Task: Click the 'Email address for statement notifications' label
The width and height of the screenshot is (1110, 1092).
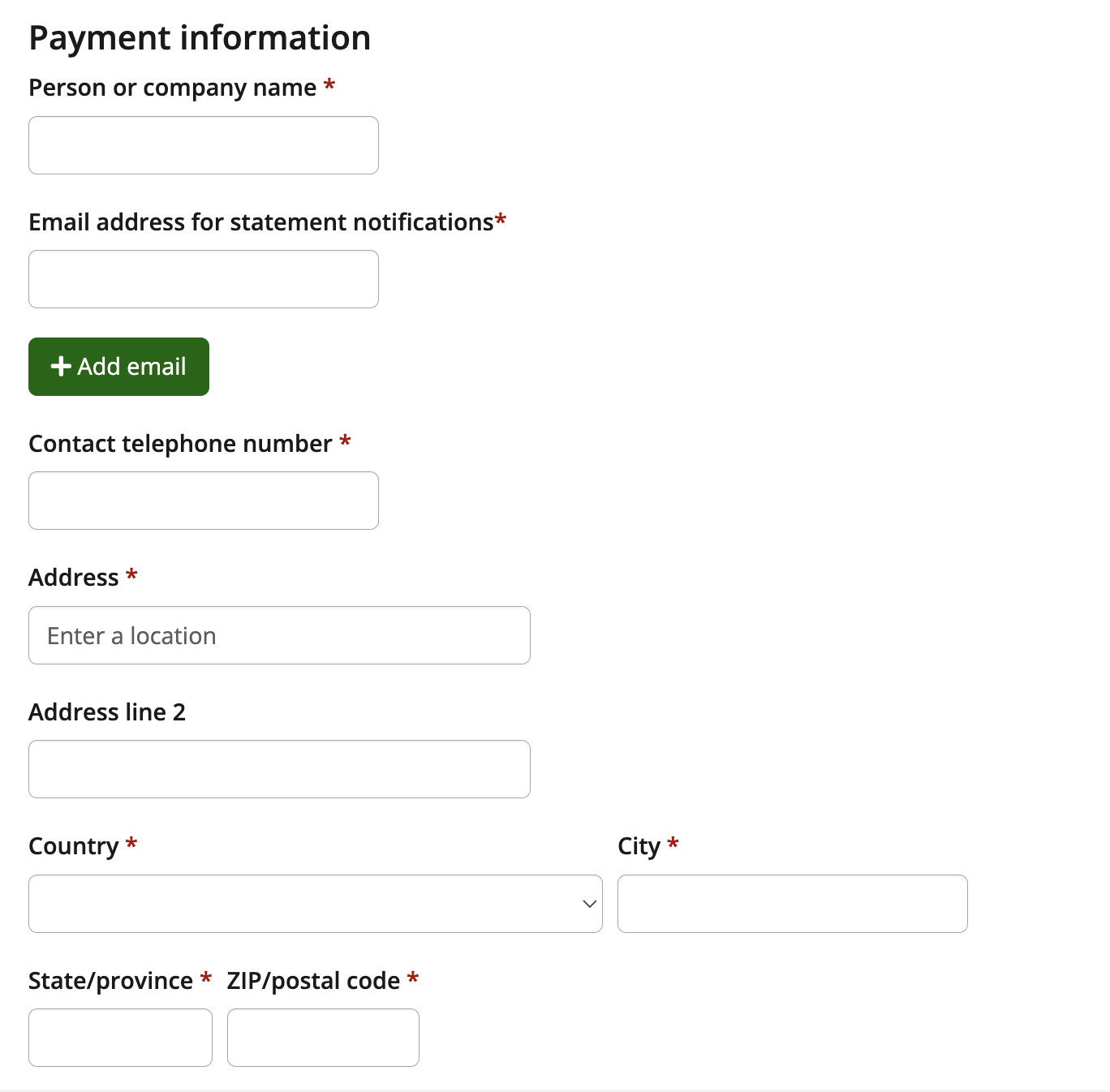Action: pyautogui.click(x=260, y=222)
